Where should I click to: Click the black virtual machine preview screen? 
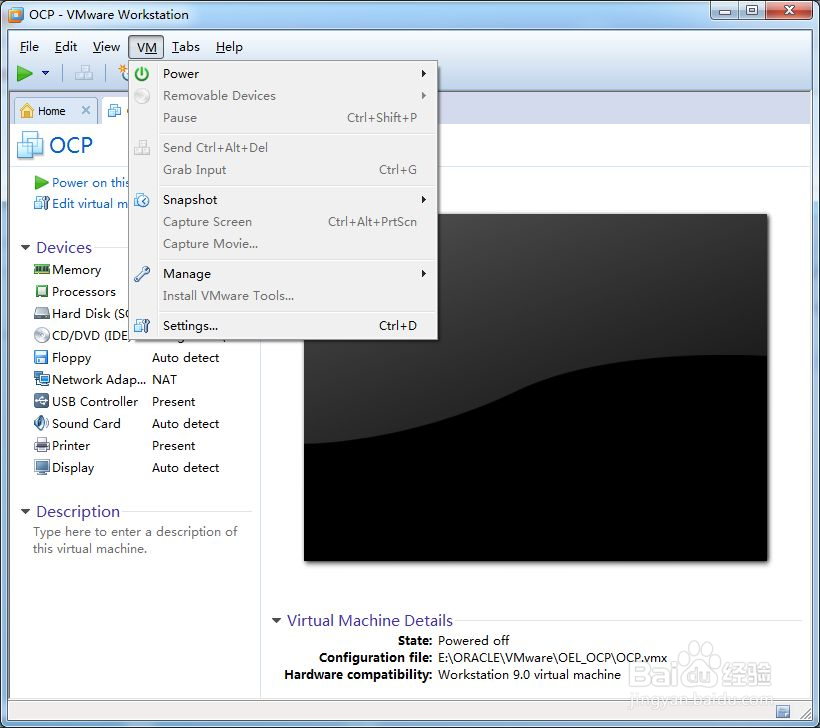pyautogui.click(x=536, y=388)
